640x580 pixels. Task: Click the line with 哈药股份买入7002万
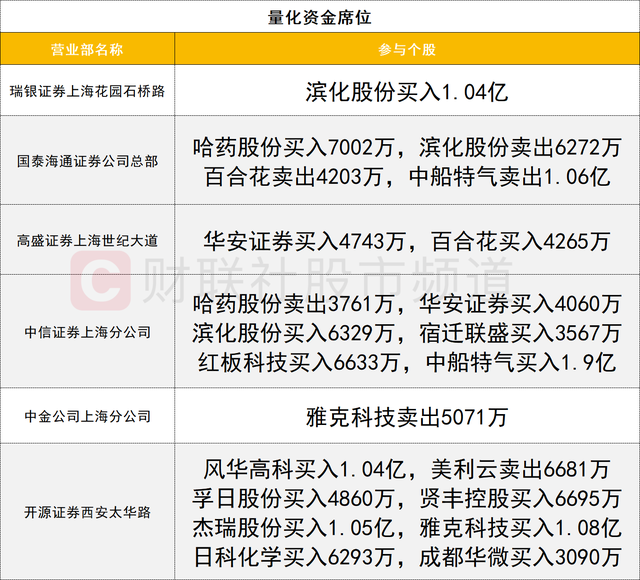407,147
